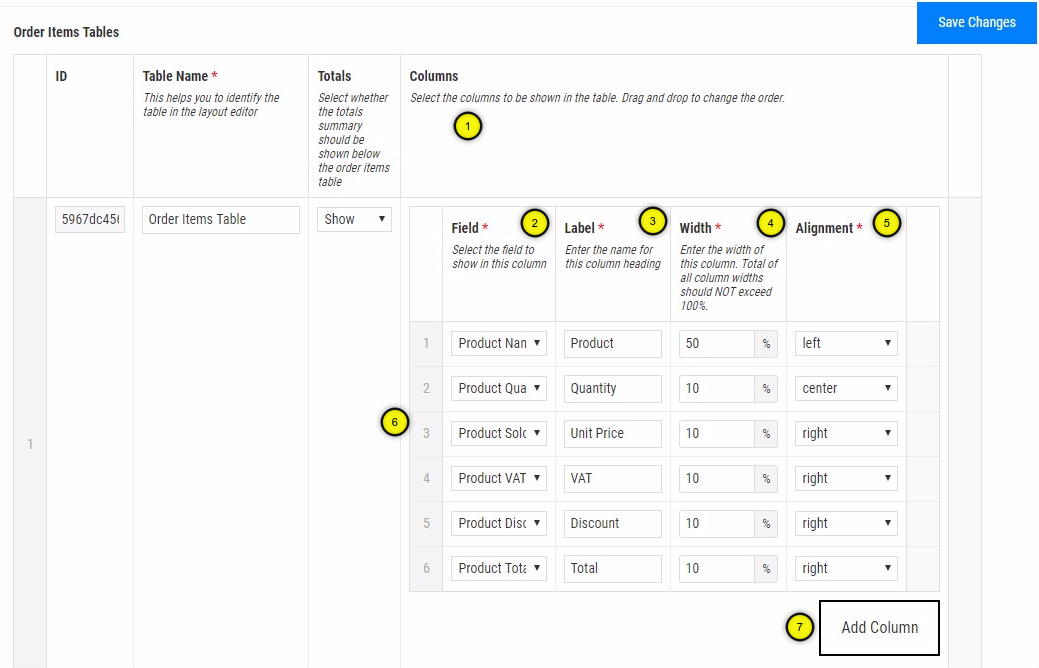Click the width field containing 50
Viewport: 1039px width, 668px height.
(x=716, y=343)
